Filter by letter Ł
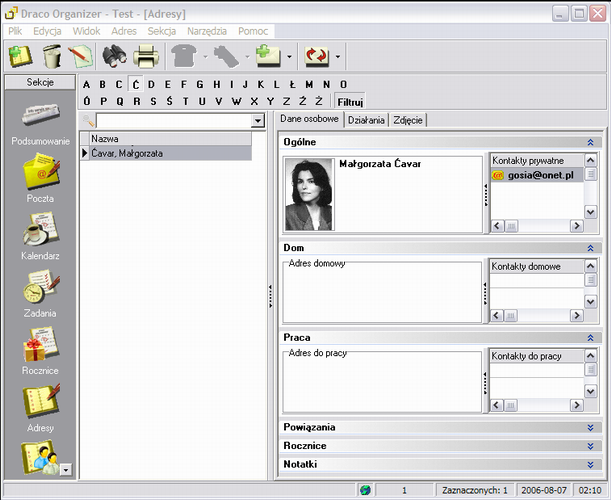The image size is (611, 500). pos(293,85)
